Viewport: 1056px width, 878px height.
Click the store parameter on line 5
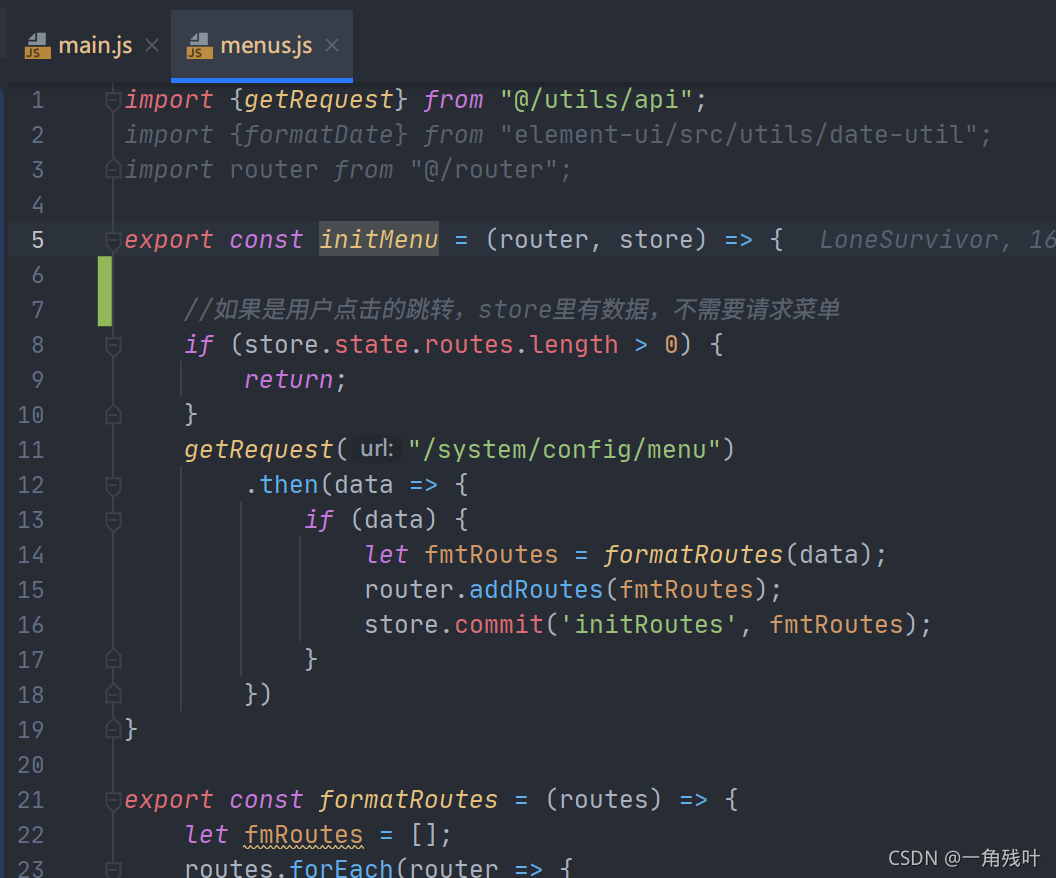click(x=656, y=240)
